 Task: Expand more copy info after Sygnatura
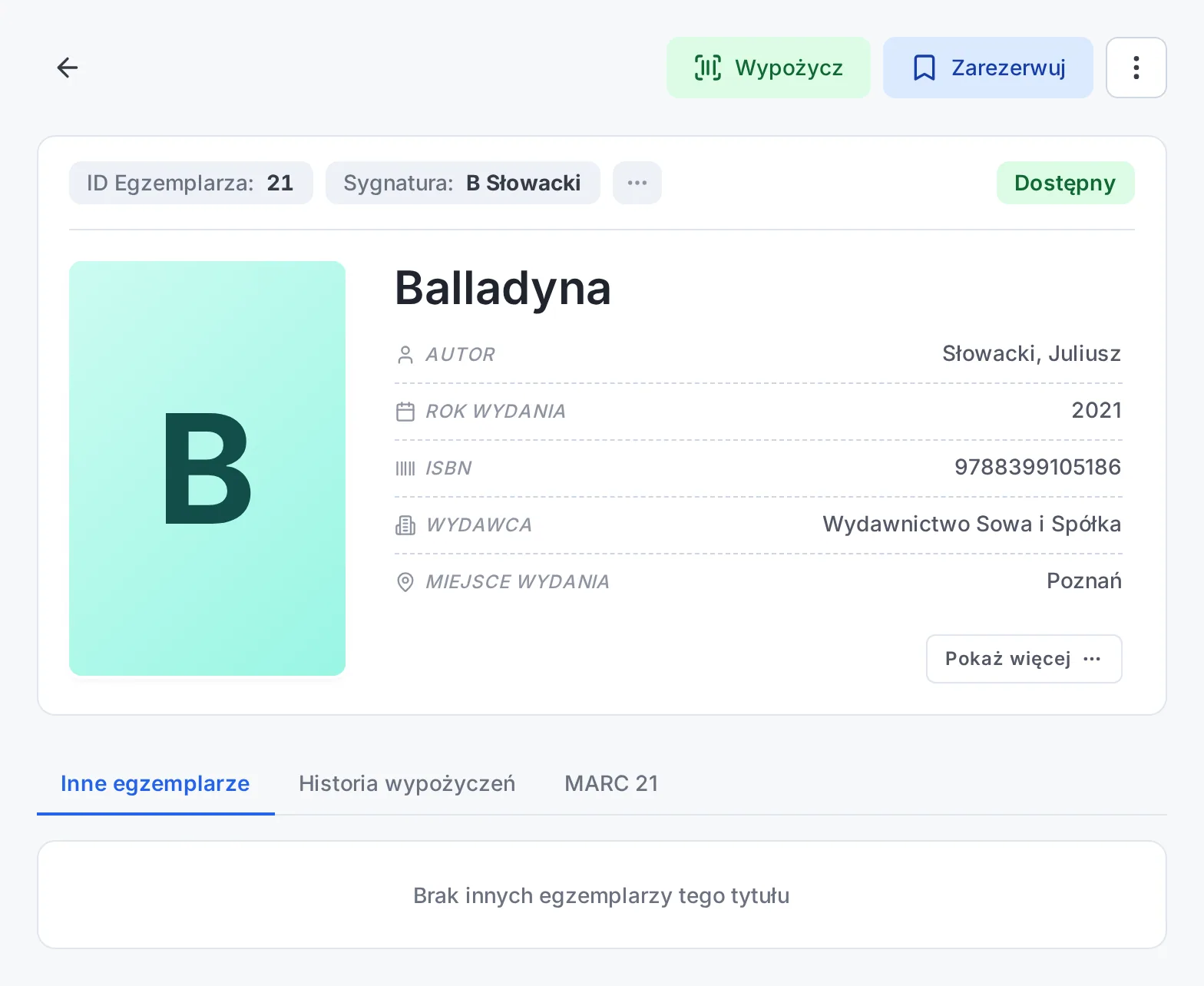[637, 183]
